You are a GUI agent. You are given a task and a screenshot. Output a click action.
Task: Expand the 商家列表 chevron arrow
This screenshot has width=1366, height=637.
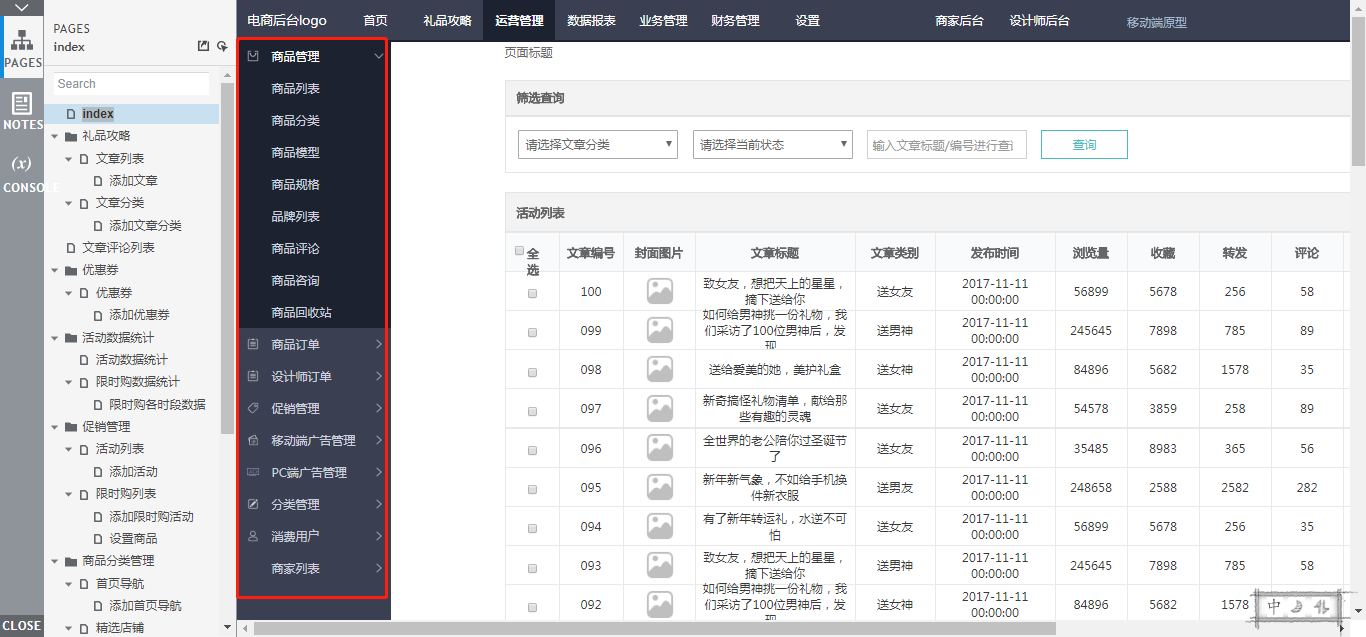pos(379,568)
